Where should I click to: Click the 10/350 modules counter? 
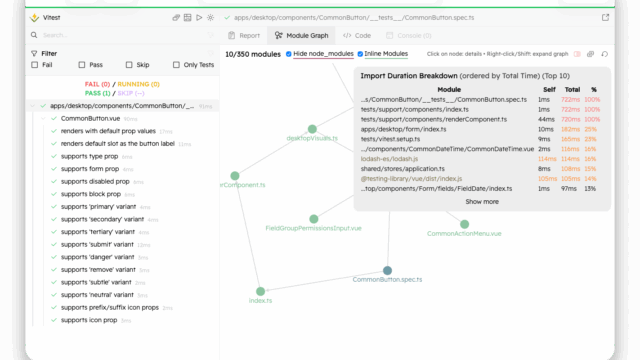tap(253, 54)
